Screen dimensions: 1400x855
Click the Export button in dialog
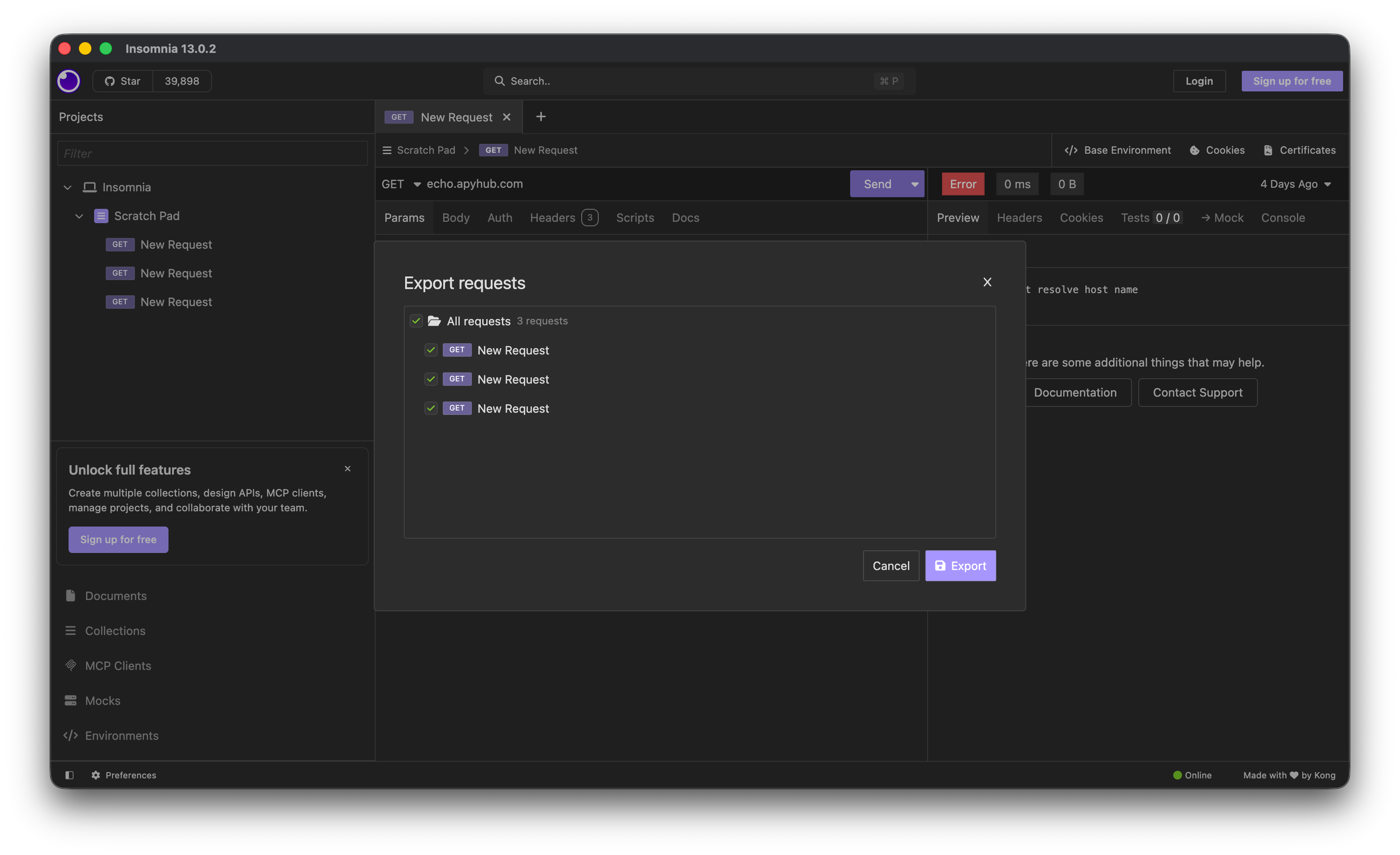pos(960,566)
